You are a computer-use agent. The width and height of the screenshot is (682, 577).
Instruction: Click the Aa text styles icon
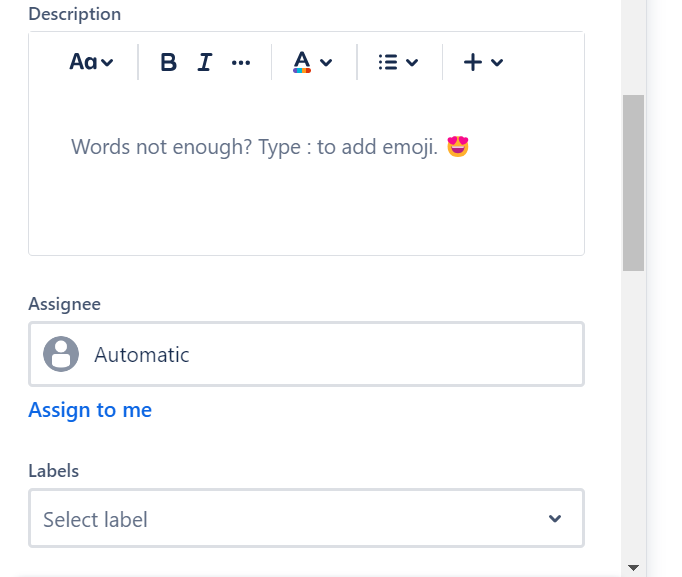(83, 62)
